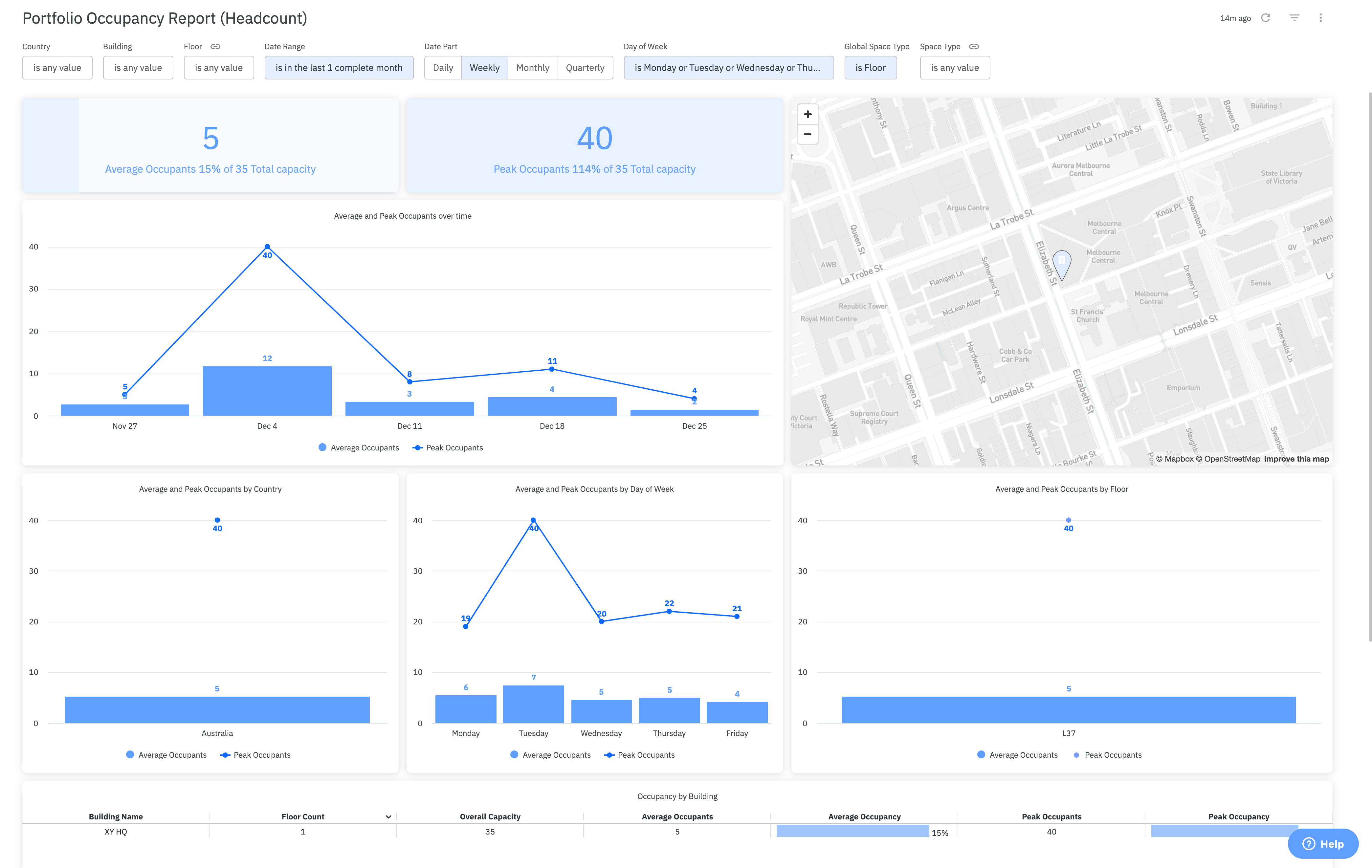
Task: Click the Peak Occupants 40 summary tile
Action: (x=594, y=145)
